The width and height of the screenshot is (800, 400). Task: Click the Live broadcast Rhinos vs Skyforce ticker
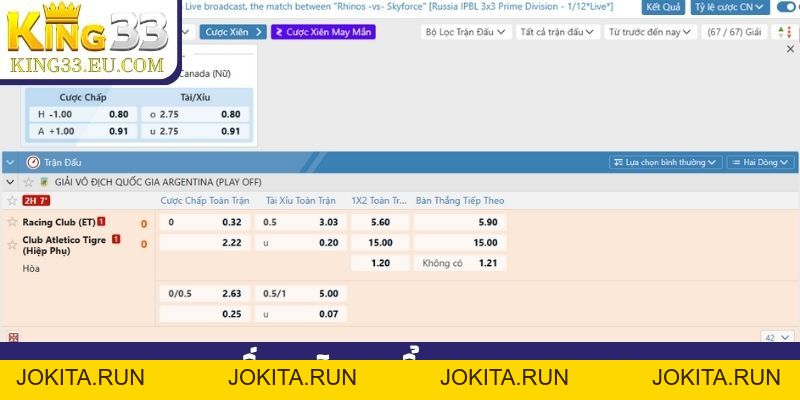tap(399, 7)
